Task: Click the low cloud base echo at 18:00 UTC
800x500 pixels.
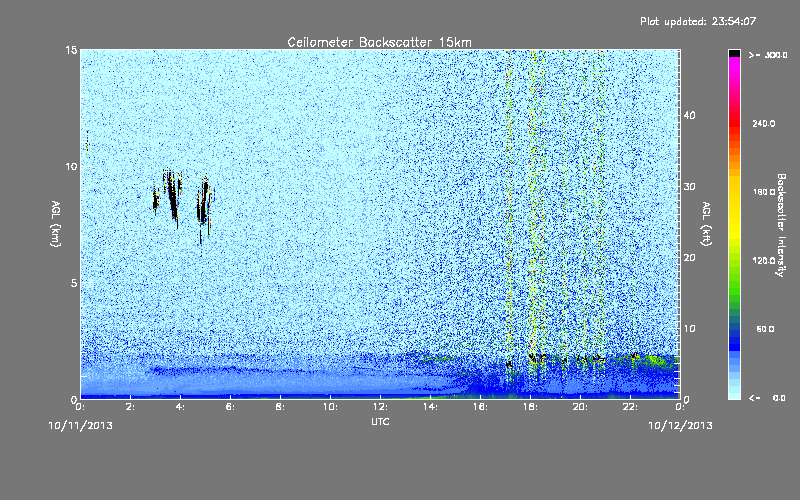Action: 536,358
